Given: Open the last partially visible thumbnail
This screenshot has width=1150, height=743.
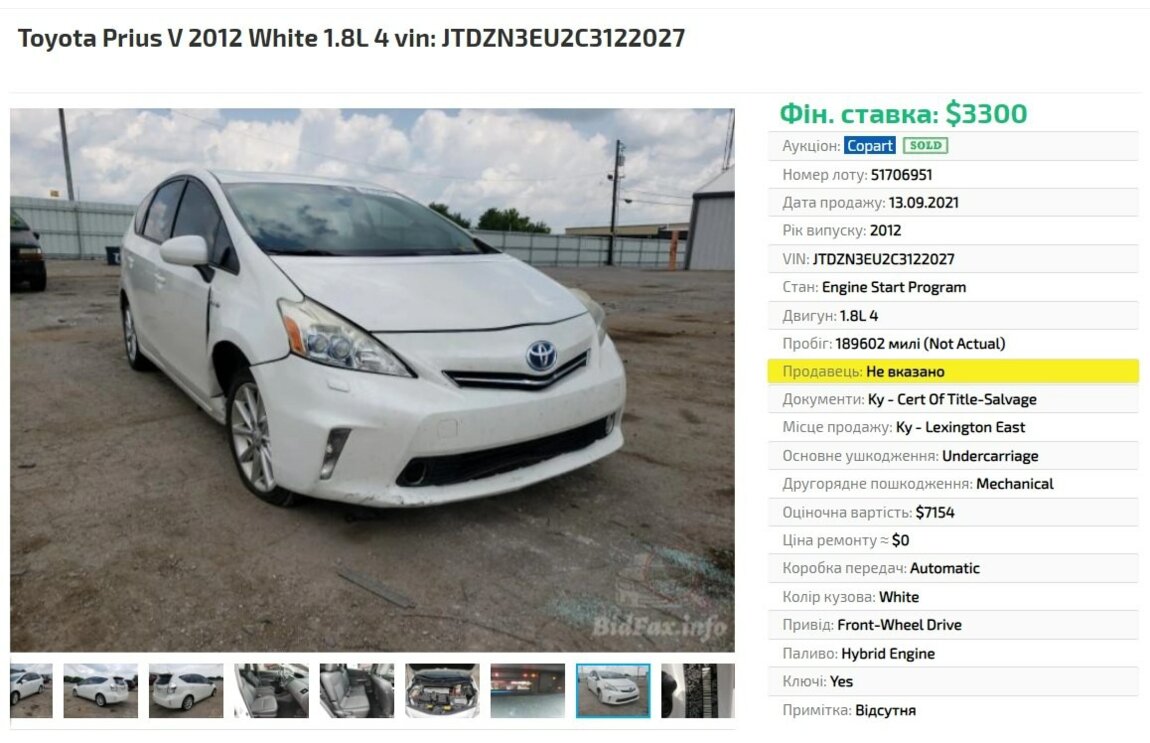Looking at the screenshot, I should [697, 690].
